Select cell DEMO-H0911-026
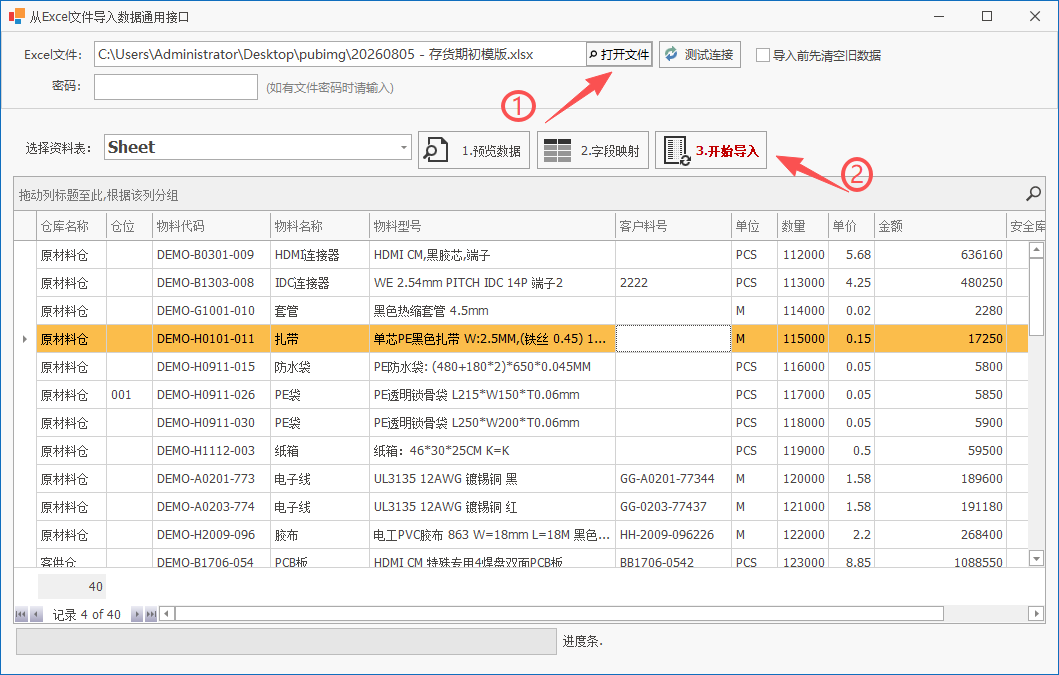 211,395
